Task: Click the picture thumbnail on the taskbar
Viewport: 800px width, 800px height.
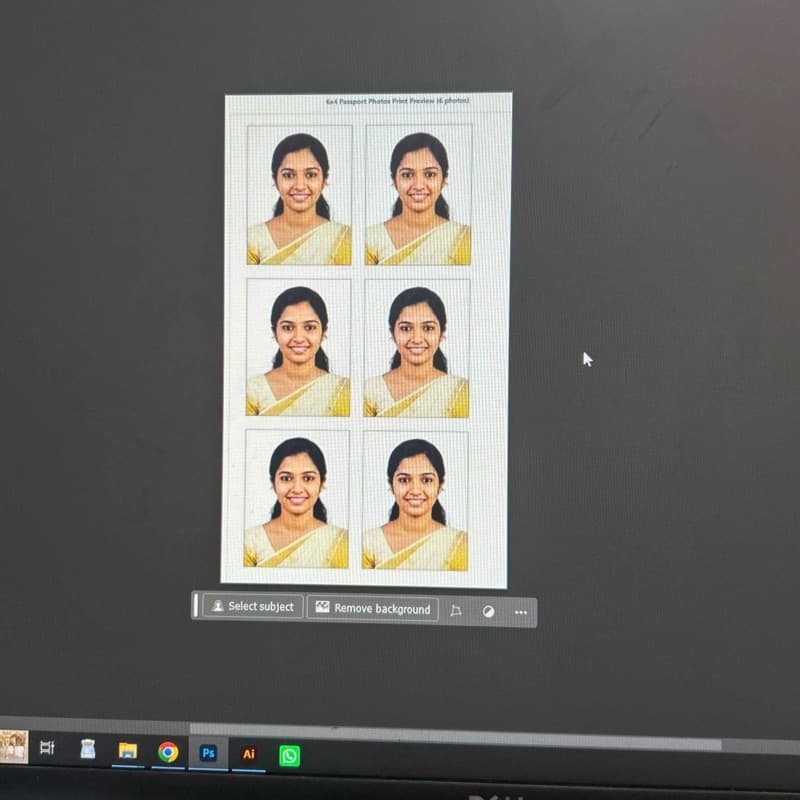Action: point(13,746)
